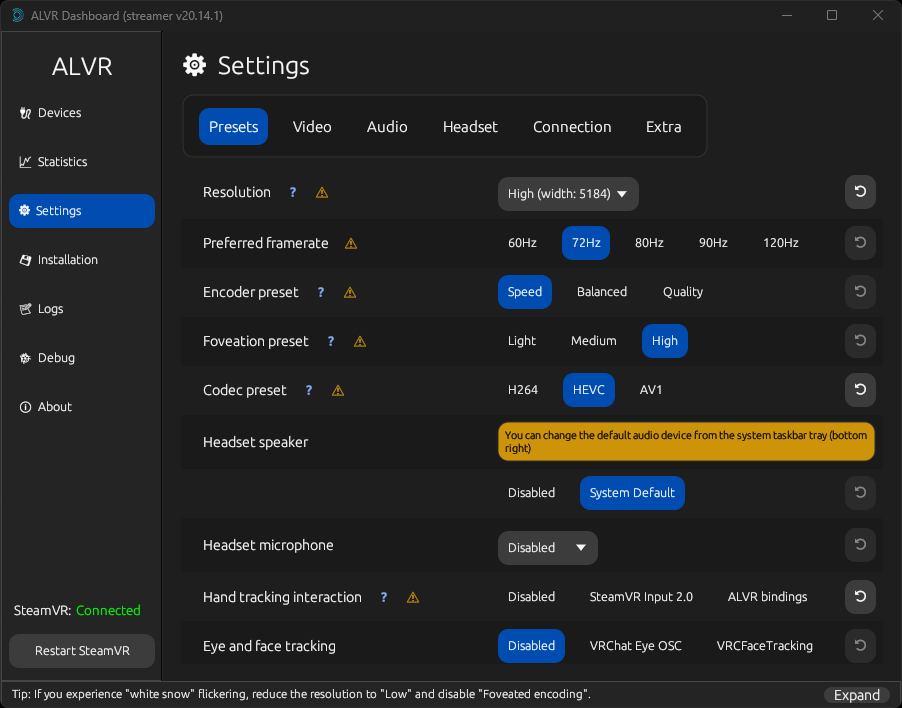Select ALVR bindings for hand tracking
Image resolution: width=902 pixels, height=708 pixels.
coord(767,597)
